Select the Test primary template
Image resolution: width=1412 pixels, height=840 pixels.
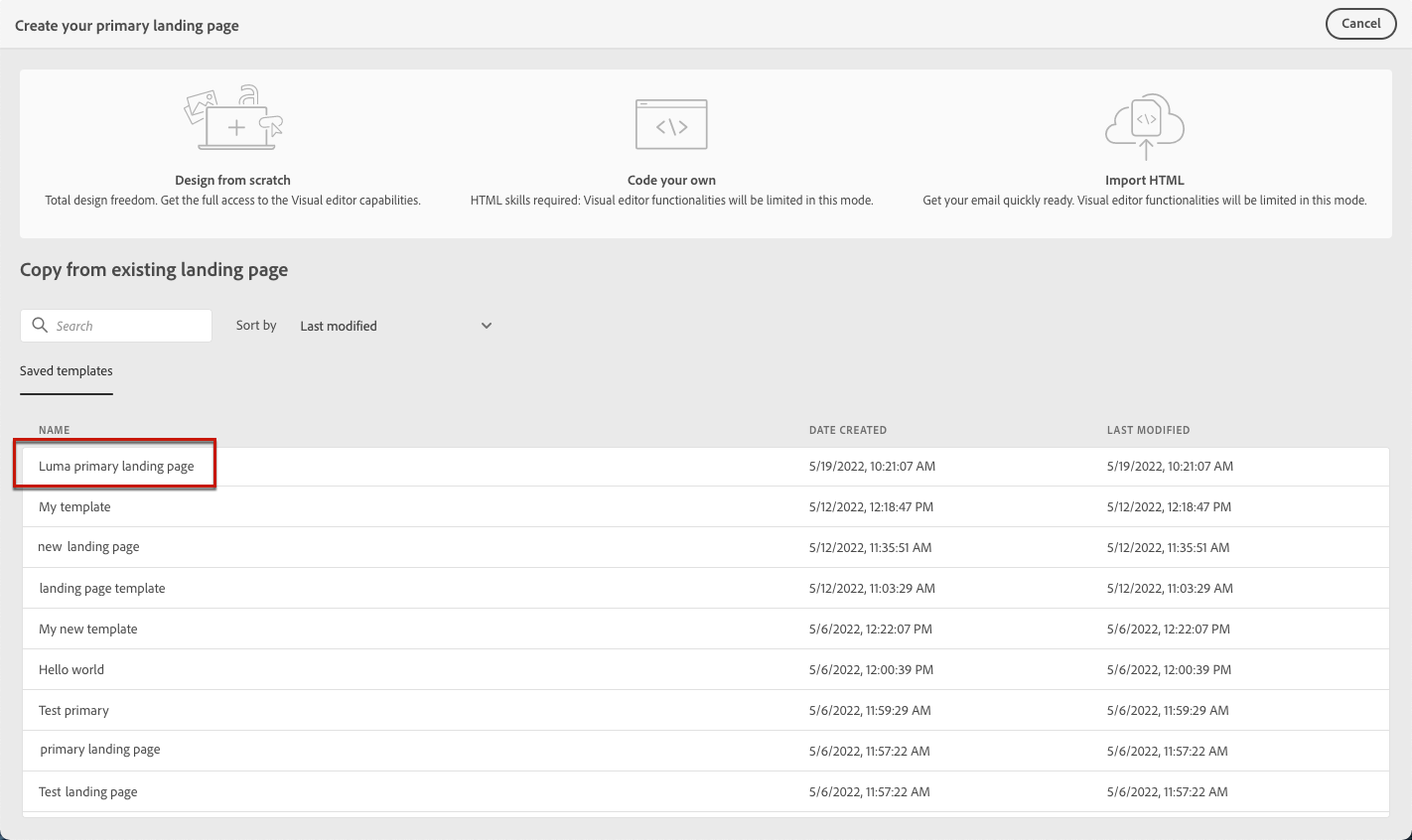coord(73,711)
